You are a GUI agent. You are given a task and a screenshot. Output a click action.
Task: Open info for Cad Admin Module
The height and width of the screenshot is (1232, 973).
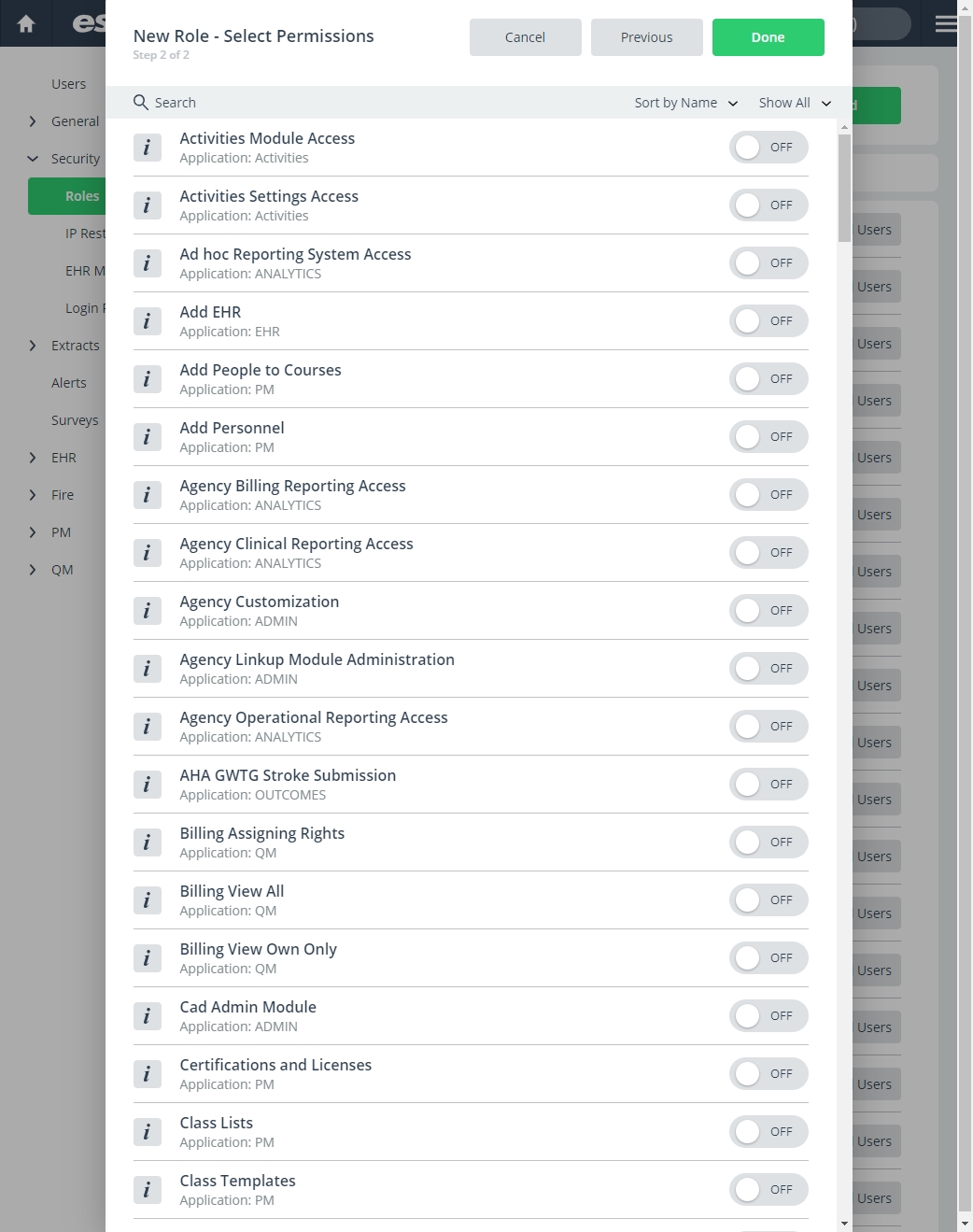point(147,1016)
